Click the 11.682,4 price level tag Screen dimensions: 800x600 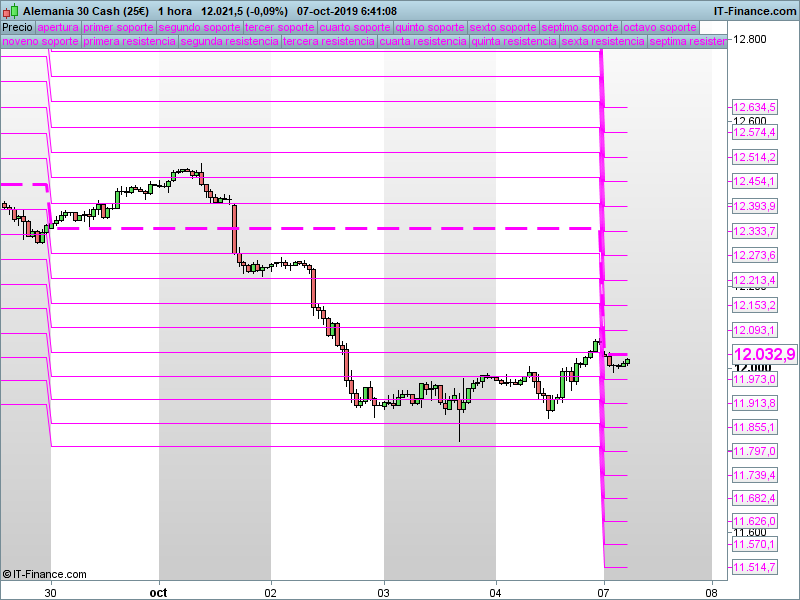(x=755, y=498)
